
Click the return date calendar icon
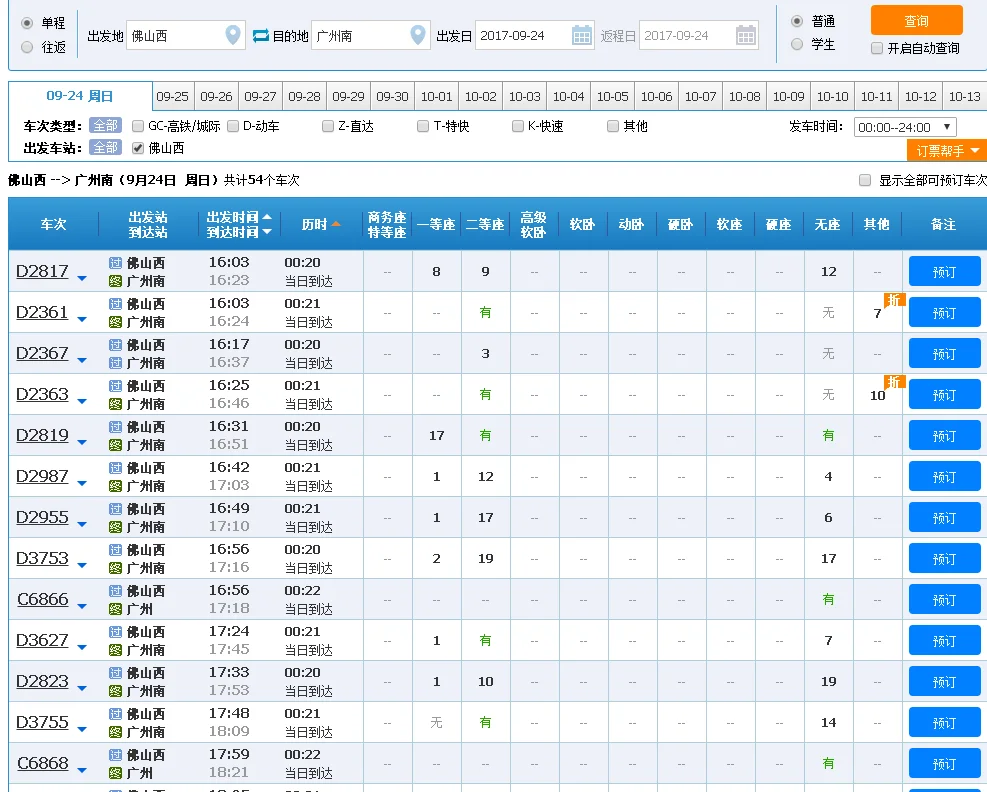pyautogui.click(x=745, y=34)
